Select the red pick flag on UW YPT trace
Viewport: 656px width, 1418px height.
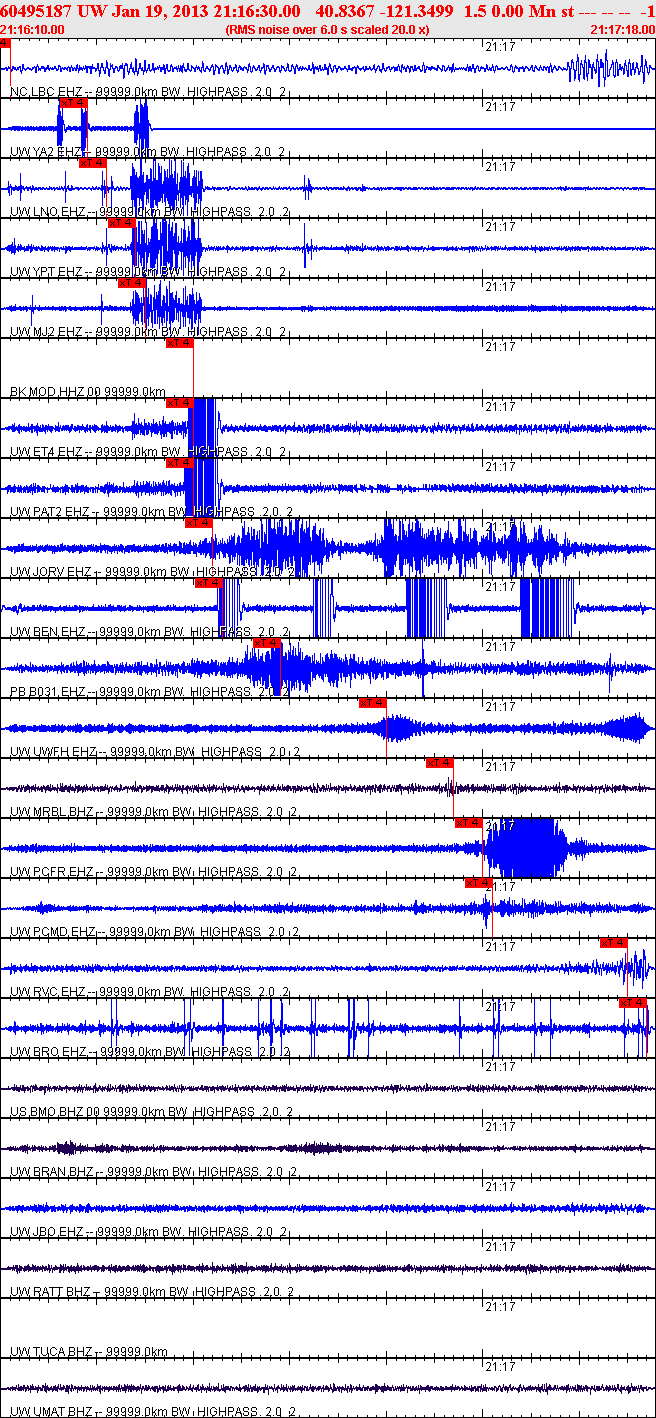[121, 223]
